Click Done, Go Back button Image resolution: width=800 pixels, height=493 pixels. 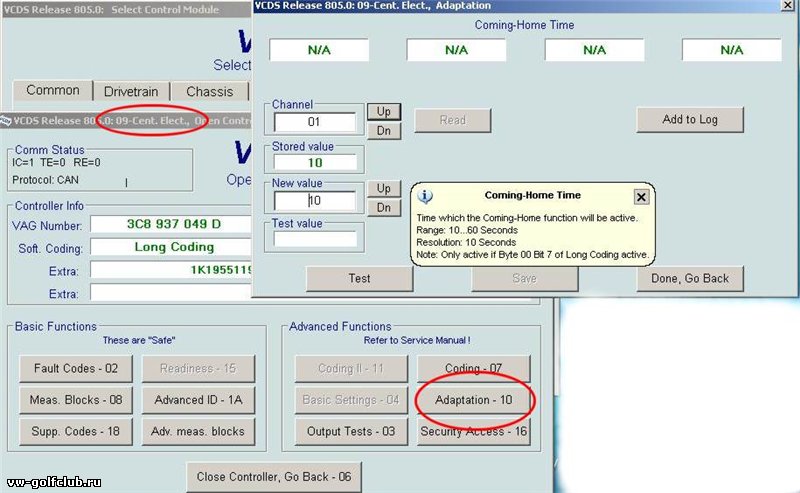[x=690, y=279]
